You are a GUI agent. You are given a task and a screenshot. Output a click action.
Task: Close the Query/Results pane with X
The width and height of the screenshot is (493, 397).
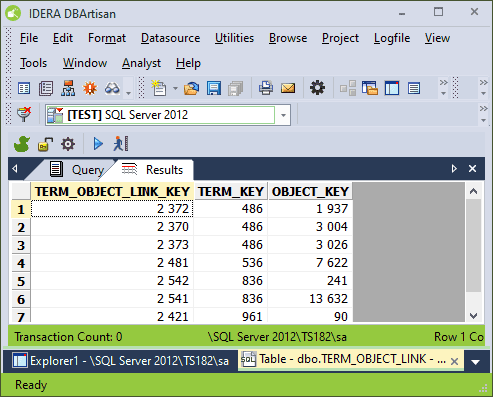[x=472, y=169]
